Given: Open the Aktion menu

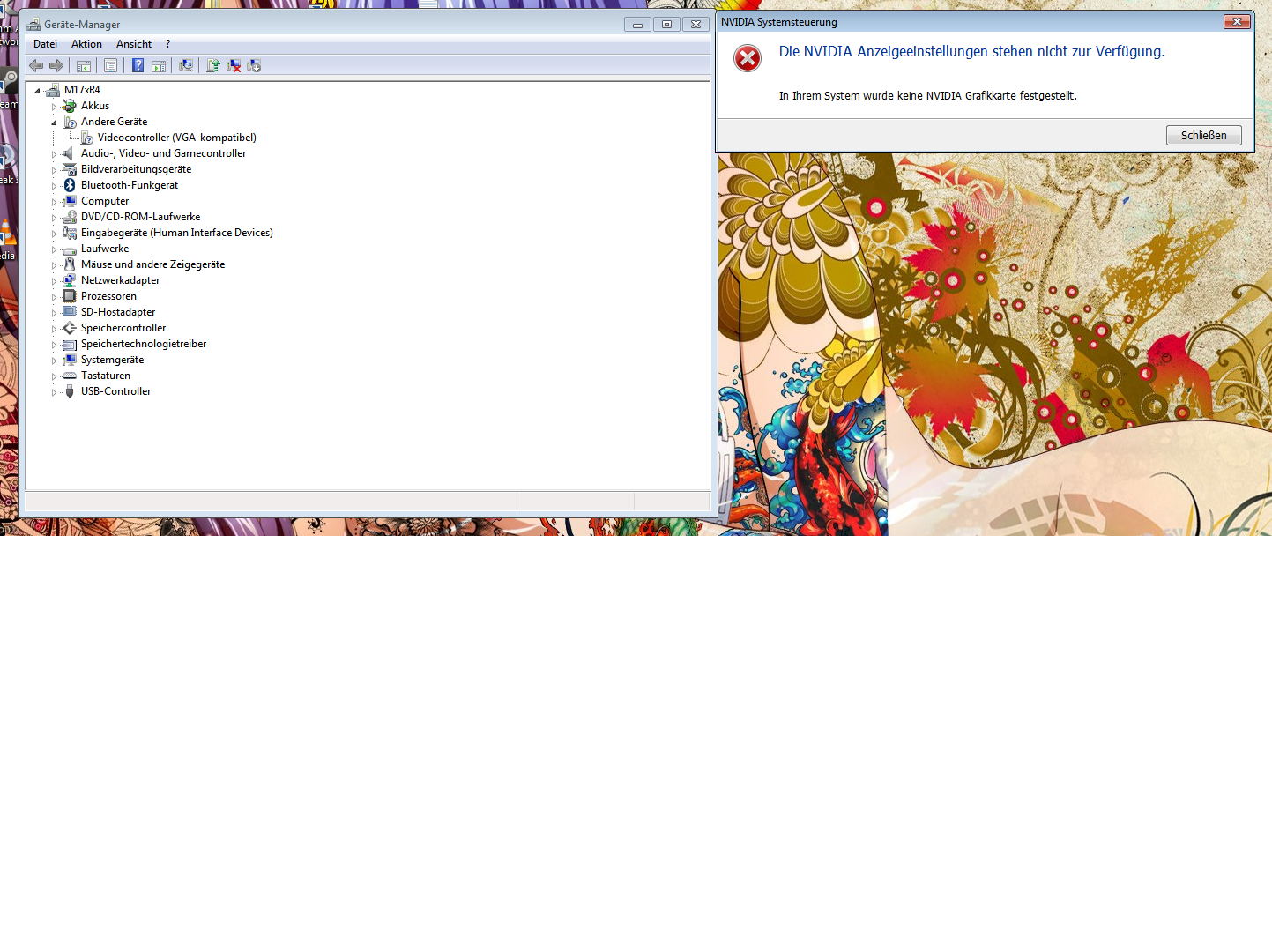Looking at the screenshot, I should (86, 44).
